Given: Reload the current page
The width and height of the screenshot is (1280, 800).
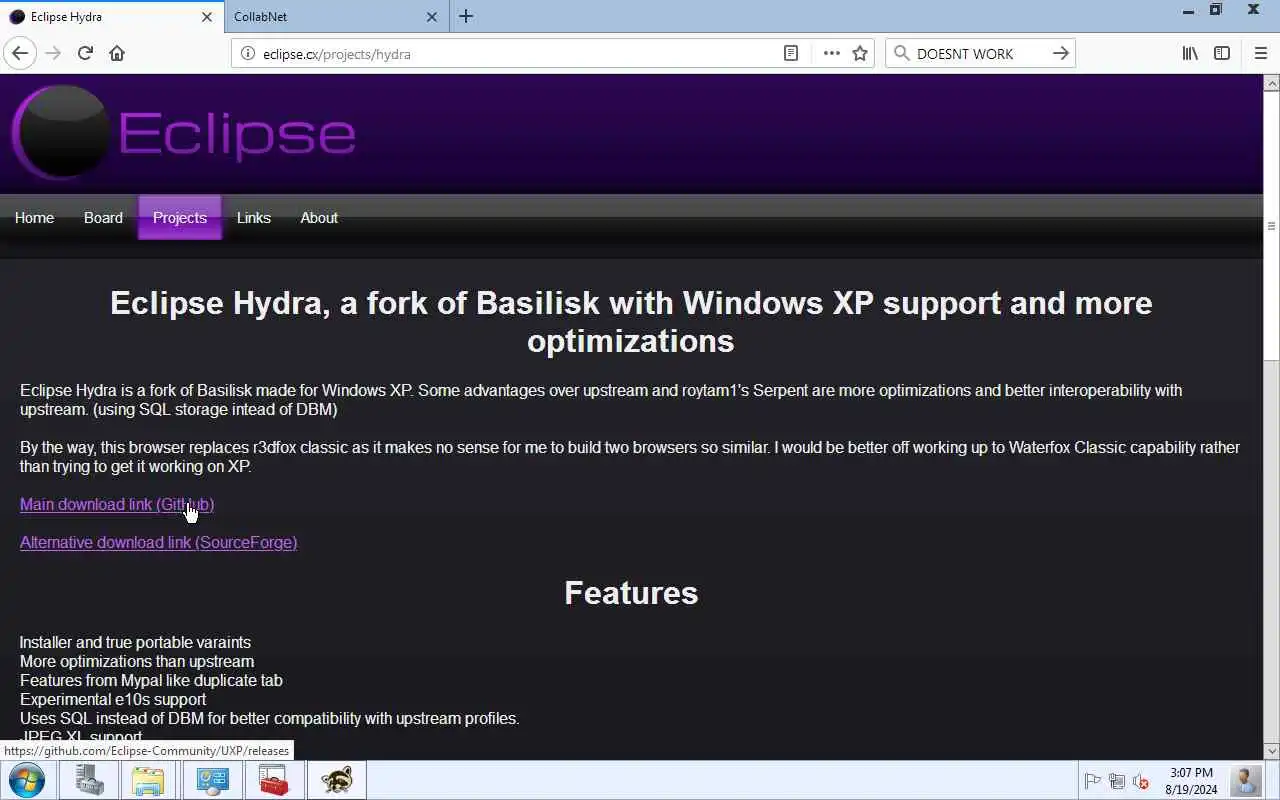Looking at the screenshot, I should (x=85, y=54).
